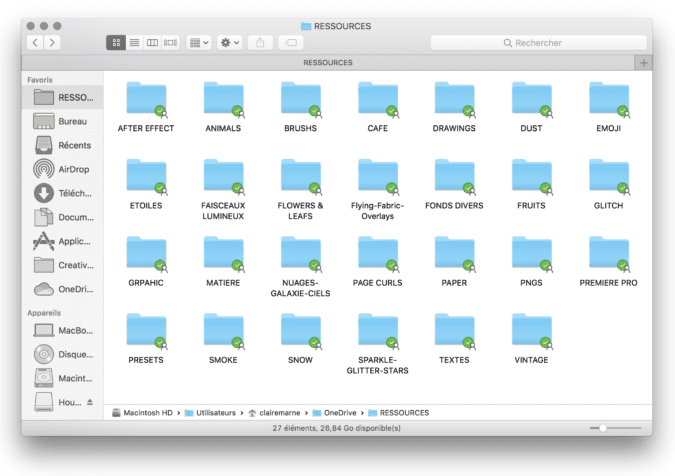Viewport: 675px width, 476px height.
Task: Select the DUST folder
Action: pos(531,108)
